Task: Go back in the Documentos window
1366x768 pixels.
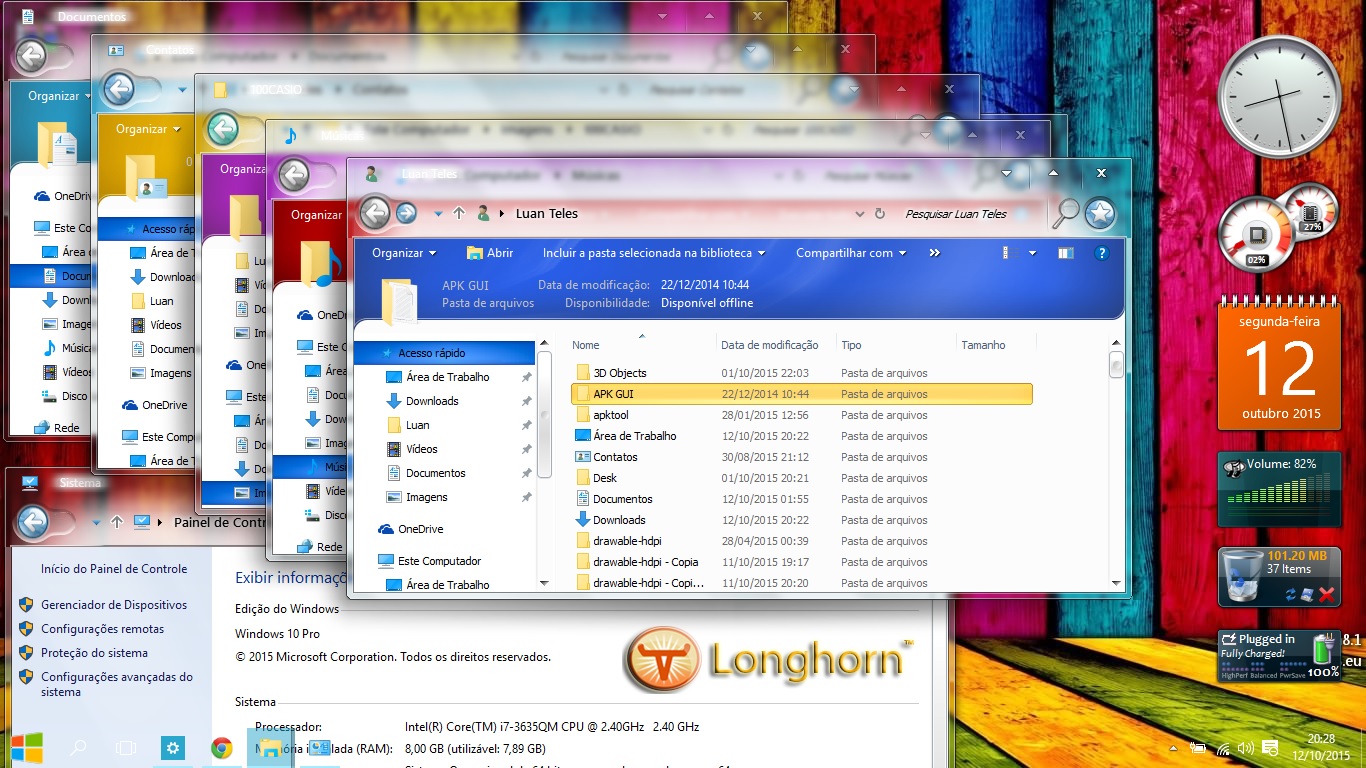Action: click(31, 56)
